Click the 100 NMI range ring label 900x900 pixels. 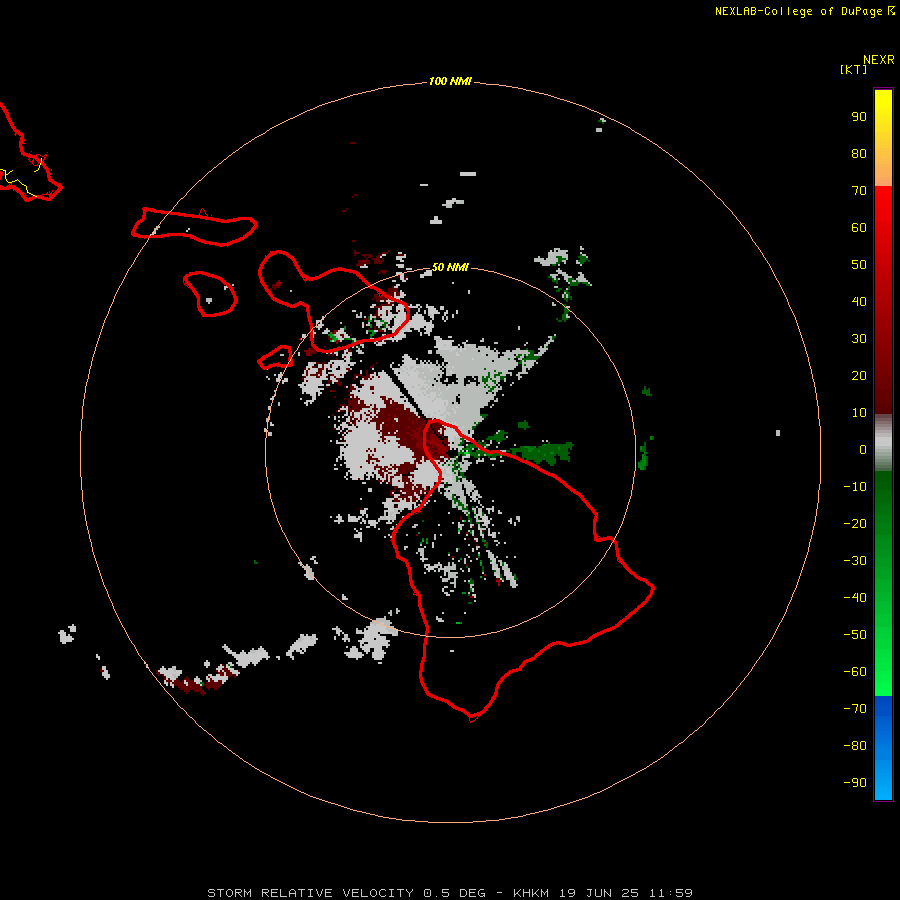(450, 81)
